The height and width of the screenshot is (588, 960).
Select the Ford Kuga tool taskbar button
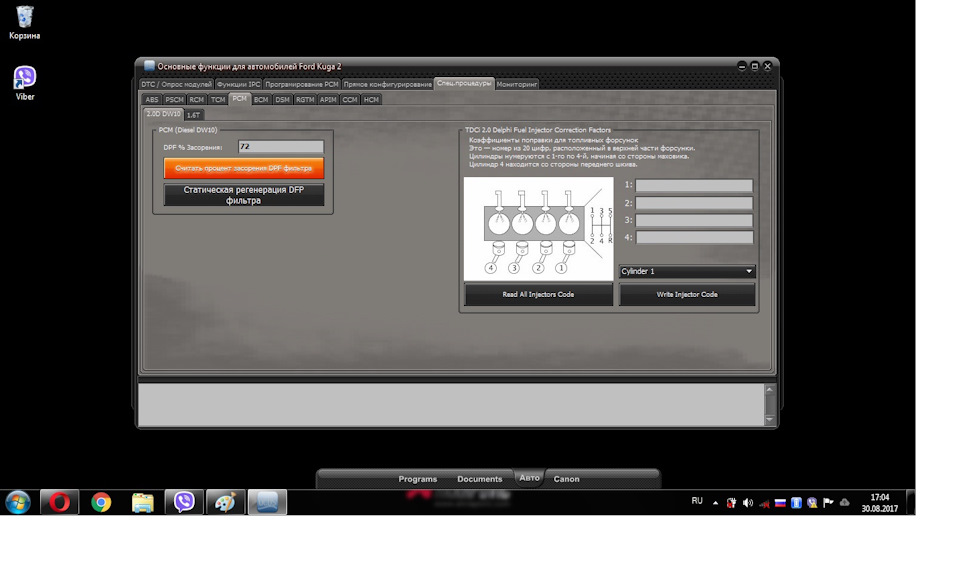pyautogui.click(x=267, y=502)
